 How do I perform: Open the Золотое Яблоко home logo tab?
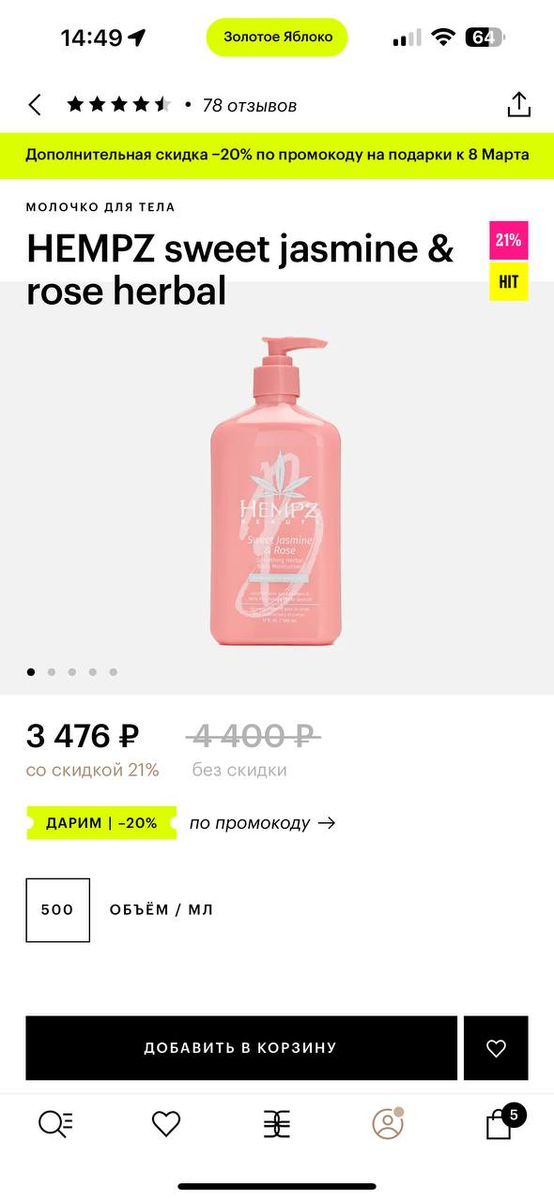(x=277, y=1124)
